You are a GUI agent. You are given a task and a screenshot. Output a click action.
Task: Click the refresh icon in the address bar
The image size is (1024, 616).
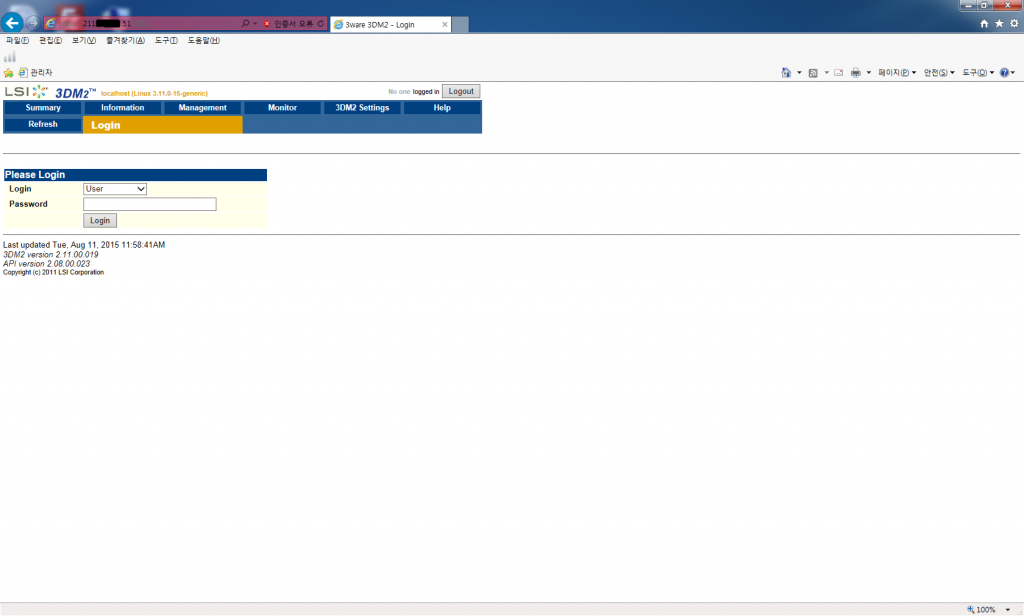click(x=320, y=23)
